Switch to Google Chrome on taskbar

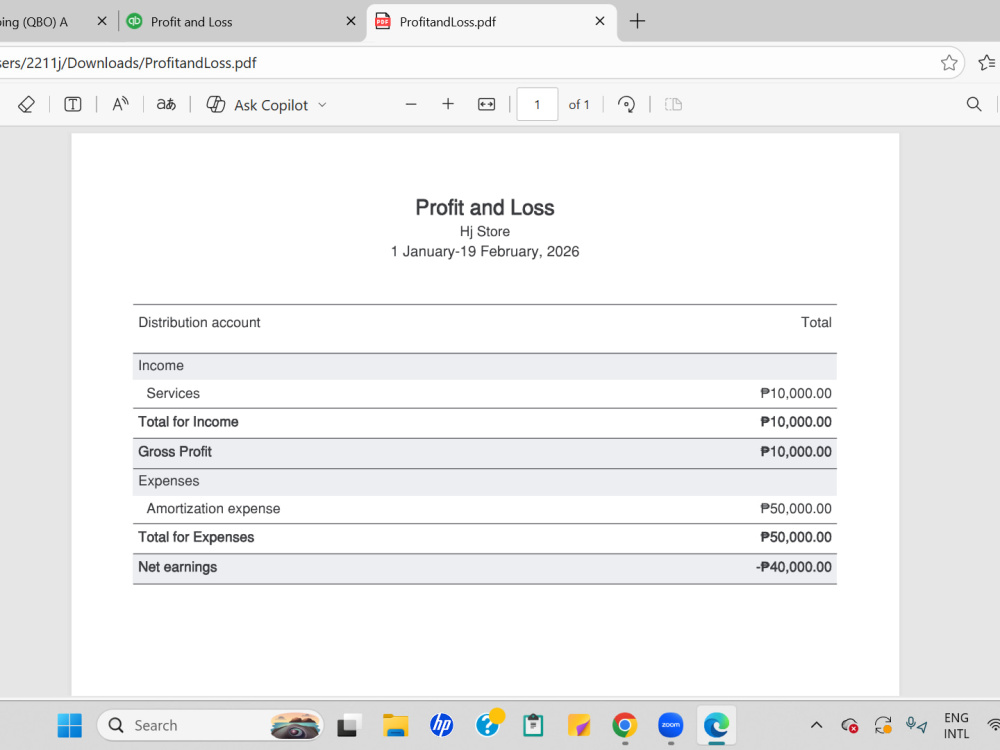point(625,725)
